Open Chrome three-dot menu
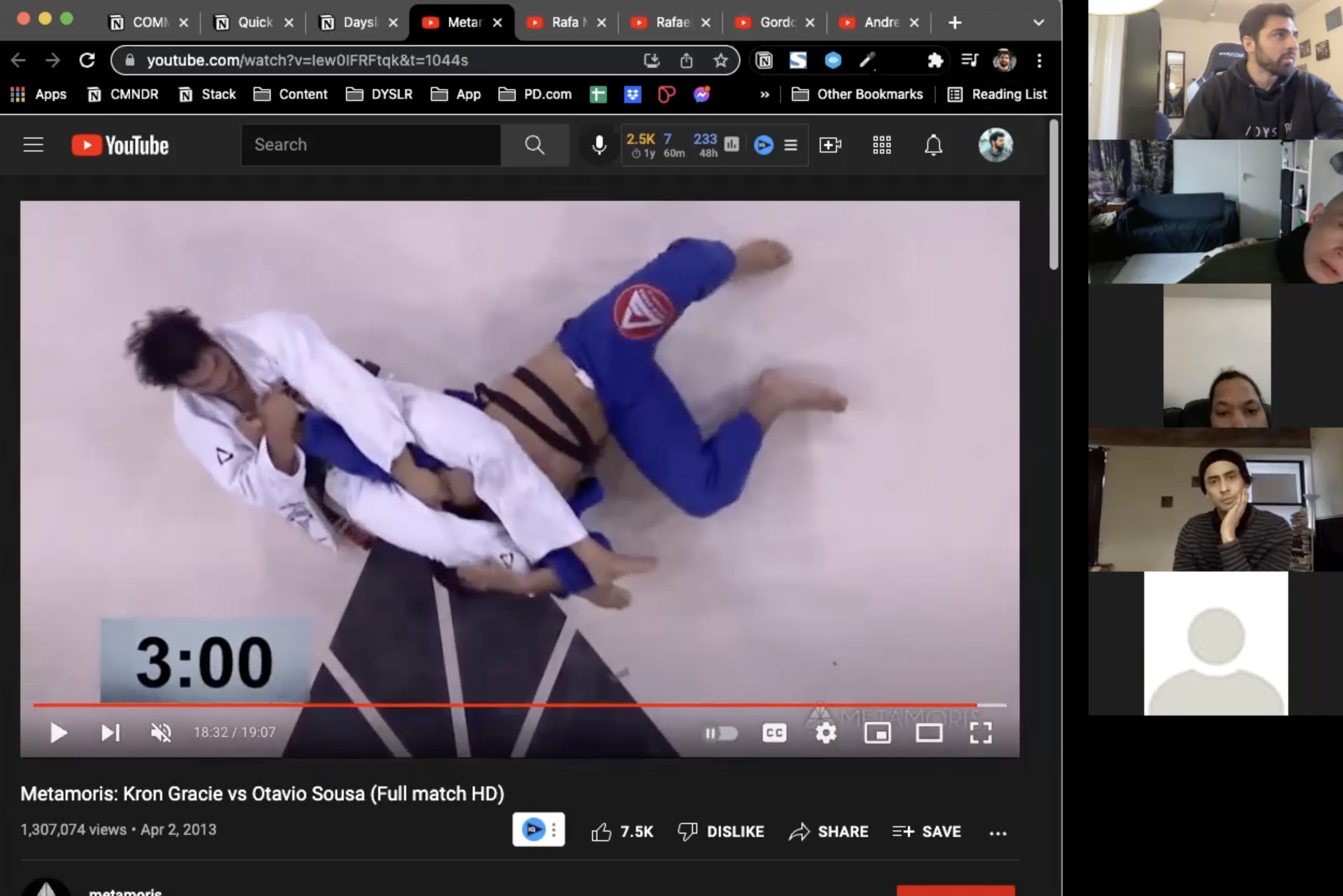 pyautogui.click(x=1039, y=60)
